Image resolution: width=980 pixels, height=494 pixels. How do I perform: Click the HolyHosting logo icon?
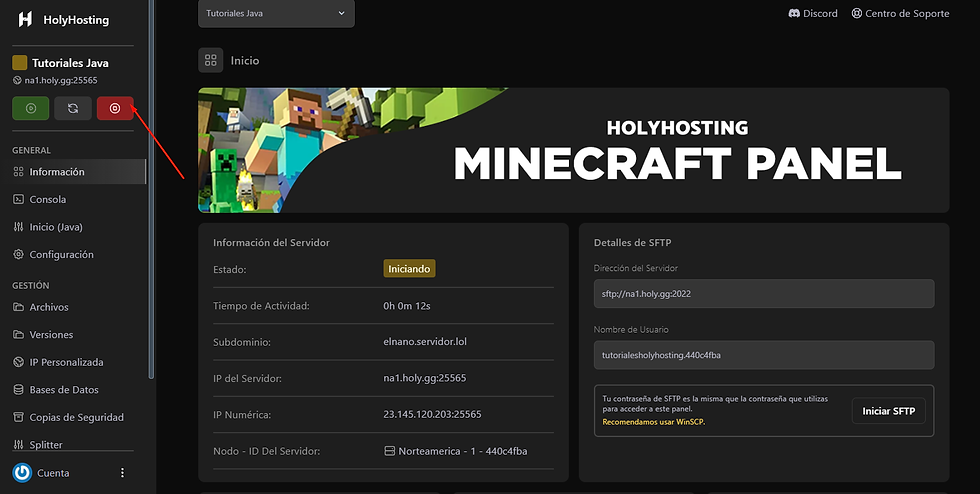25,19
